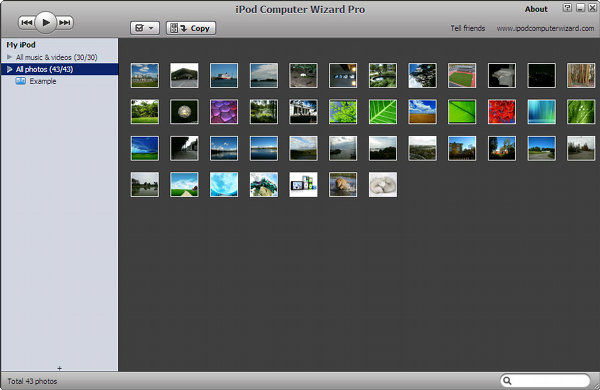Select the green leaf veins thumbnail
Viewport: 600px width, 390px height.
[x=383, y=112]
